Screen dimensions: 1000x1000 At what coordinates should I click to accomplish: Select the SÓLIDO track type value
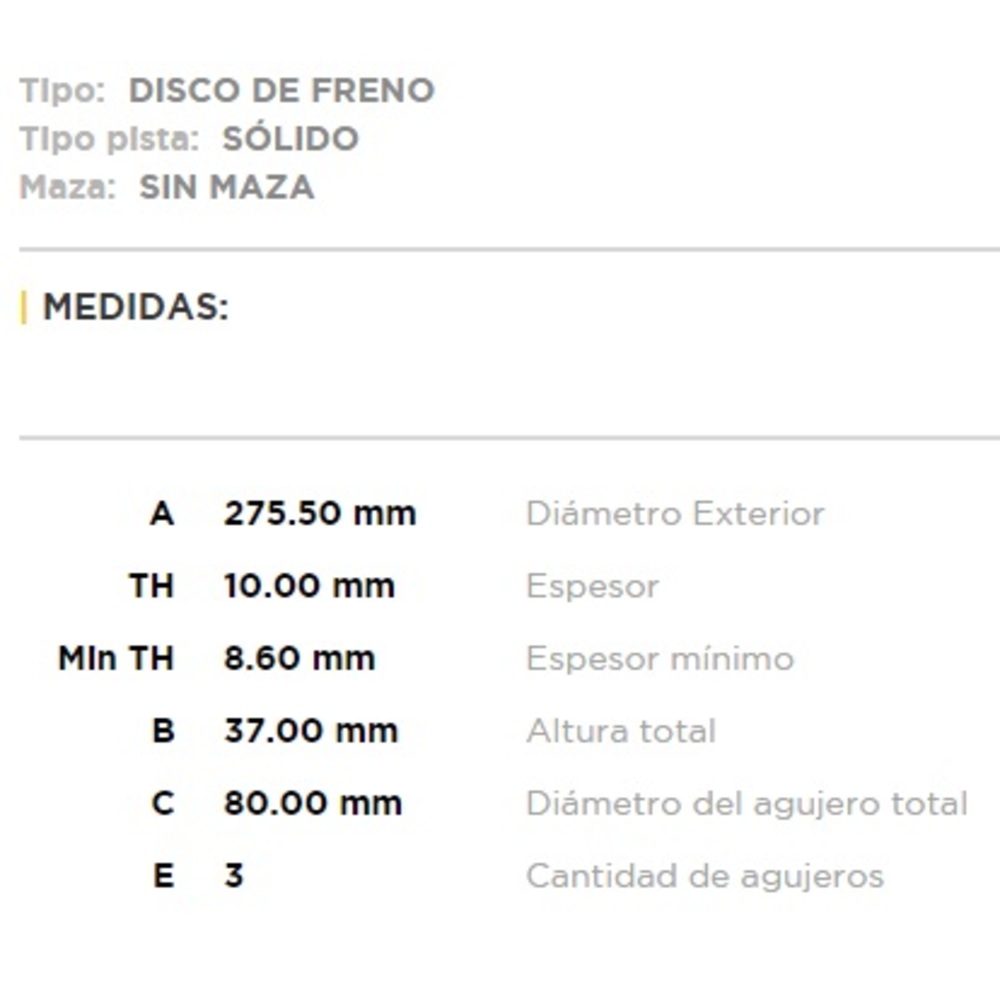290,139
